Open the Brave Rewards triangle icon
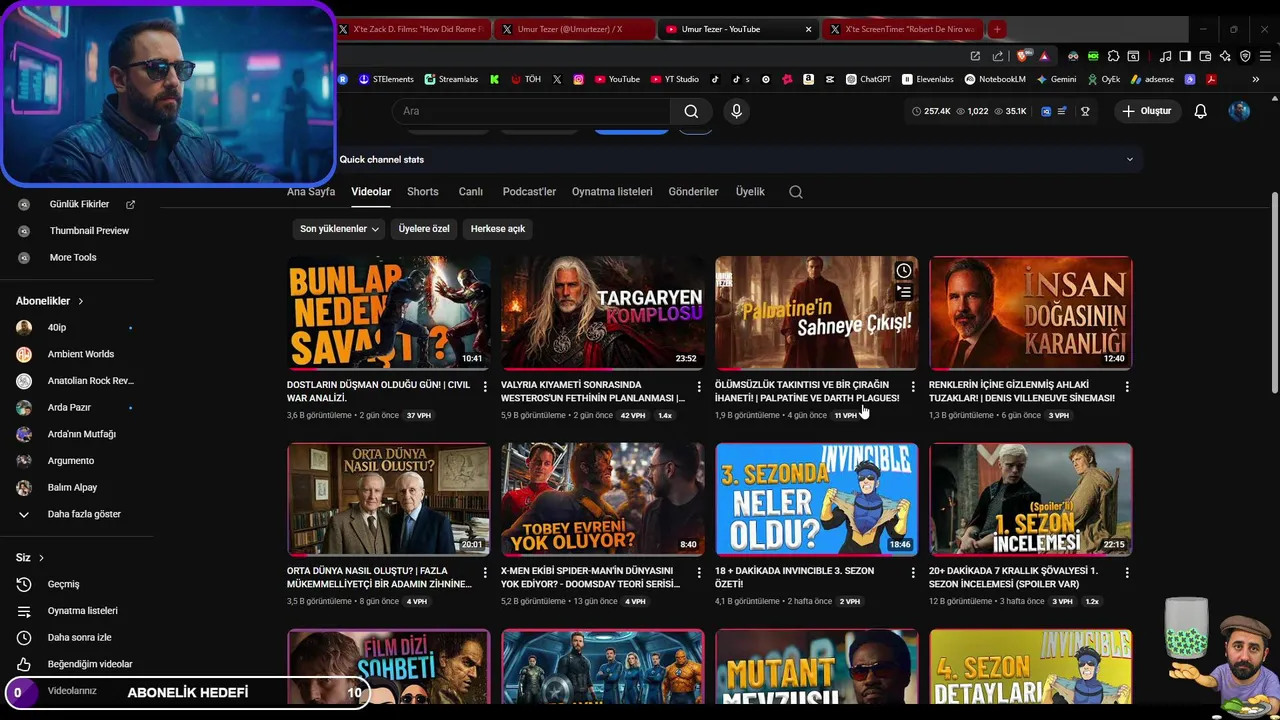Image resolution: width=1280 pixels, height=720 pixels. [x=1044, y=57]
